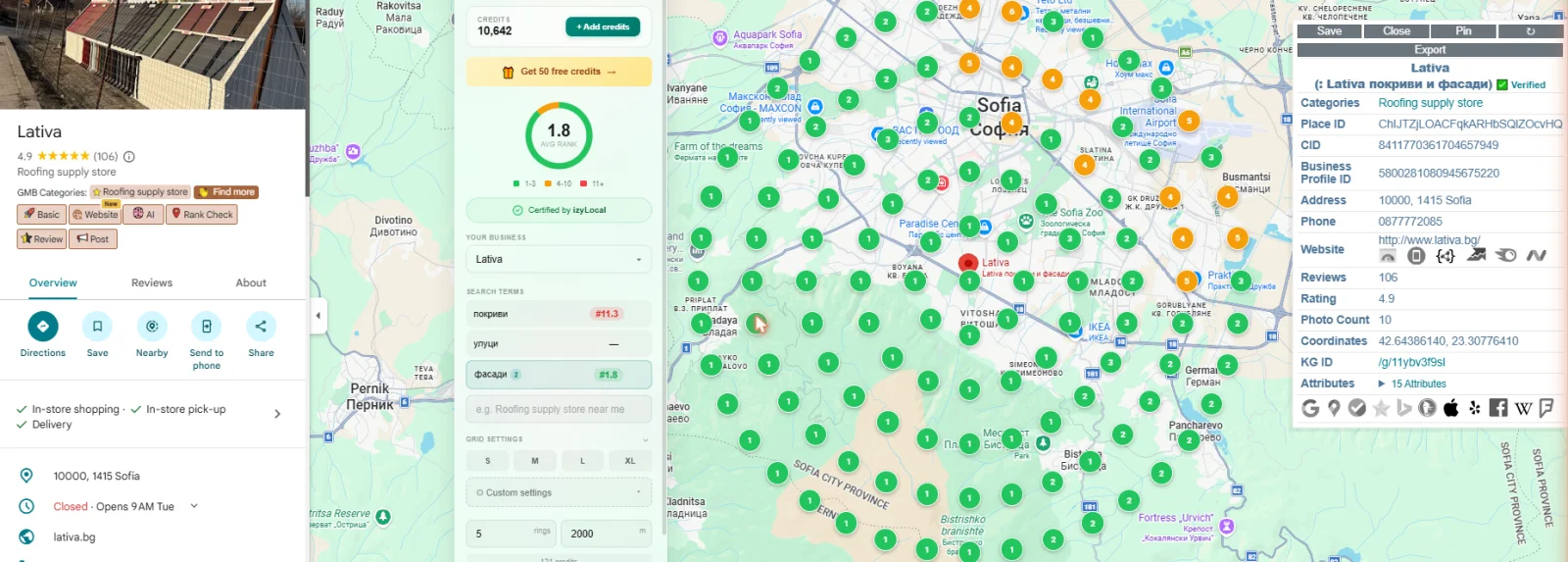Click the Facebook icon in details panel

[x=1498, y=408]
